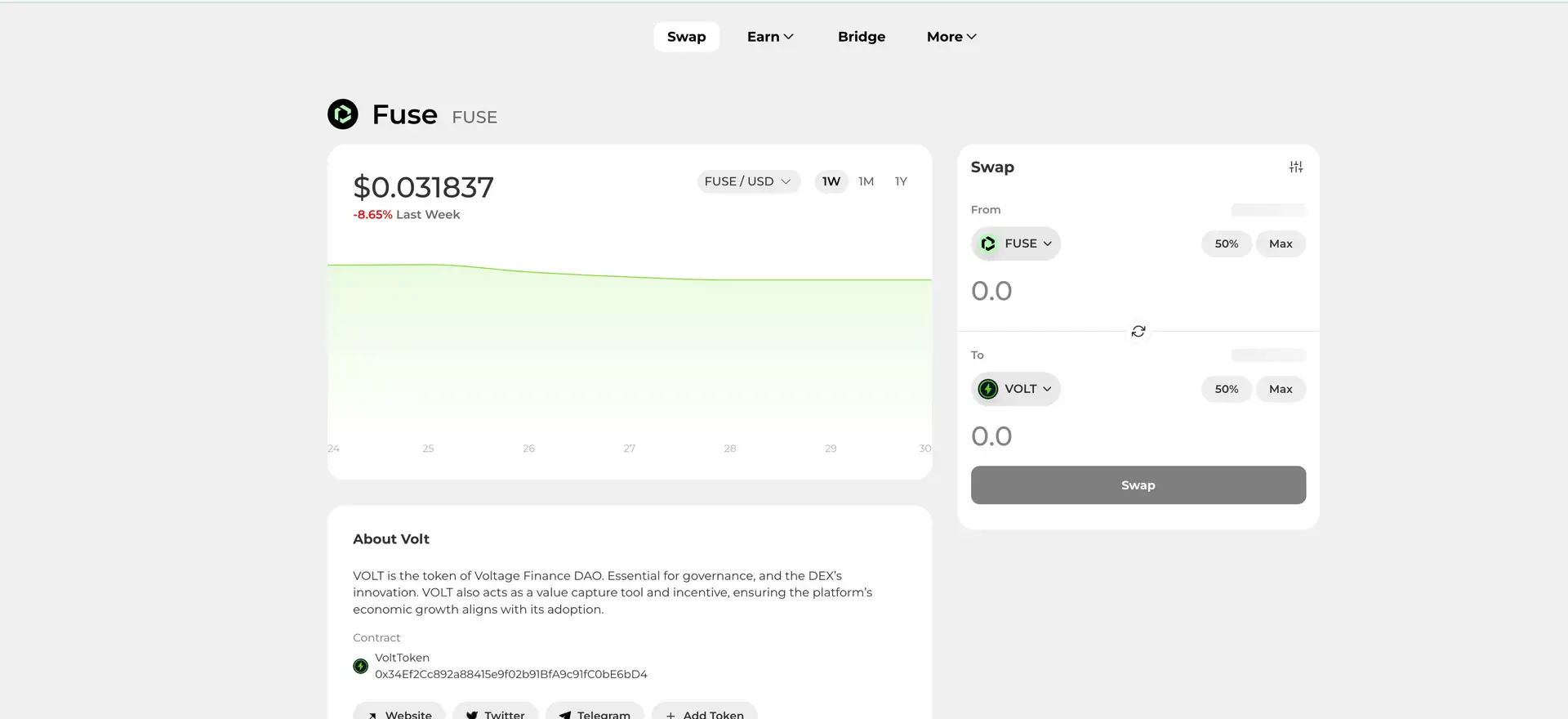Viewport: 1568px width, 719px height.
Task: Open the Website link button
Action: click(399, 712)
